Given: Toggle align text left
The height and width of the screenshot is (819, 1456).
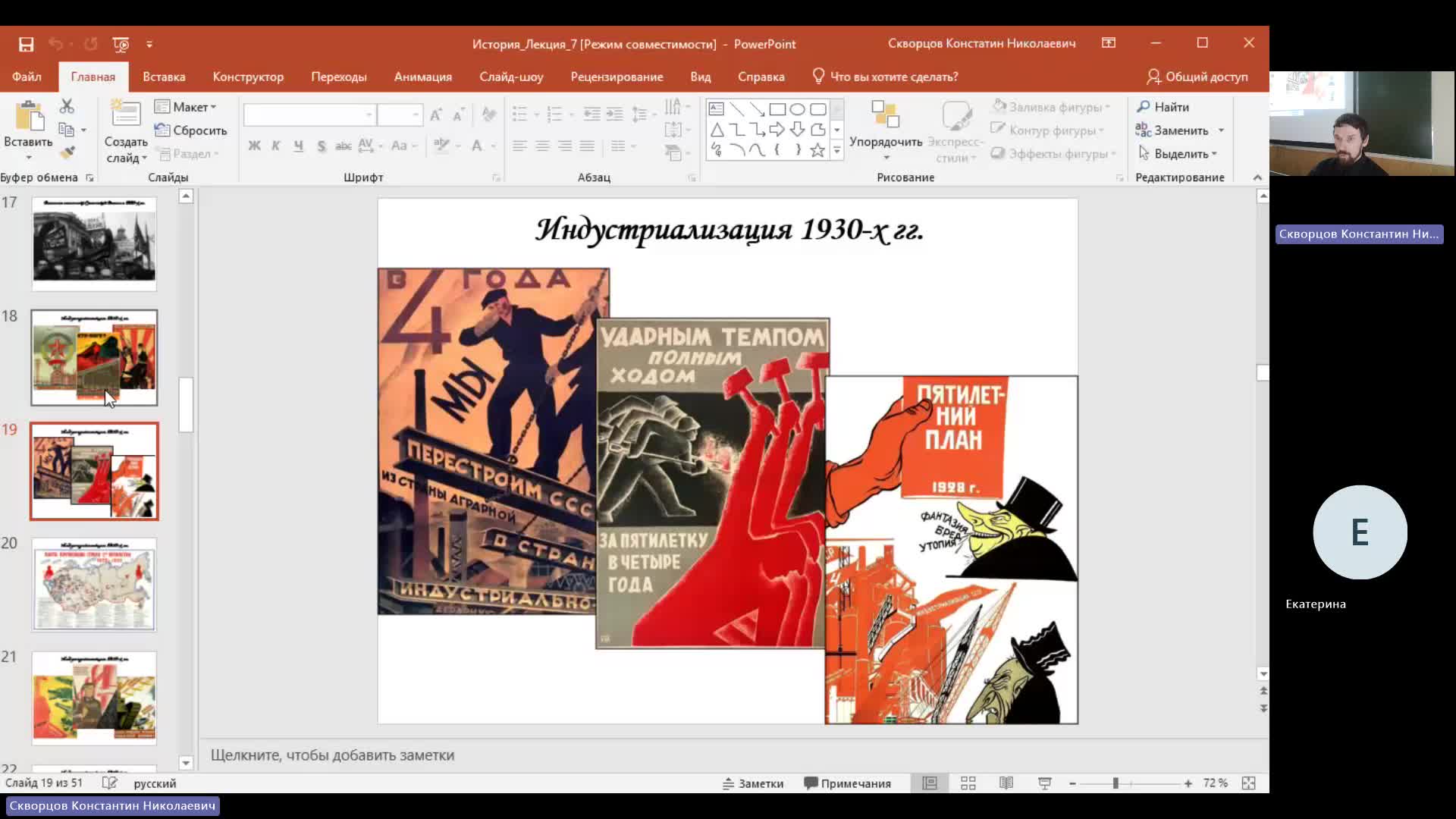Looking at the screenshot, I should pyautogui.click(x=519, y=146).
